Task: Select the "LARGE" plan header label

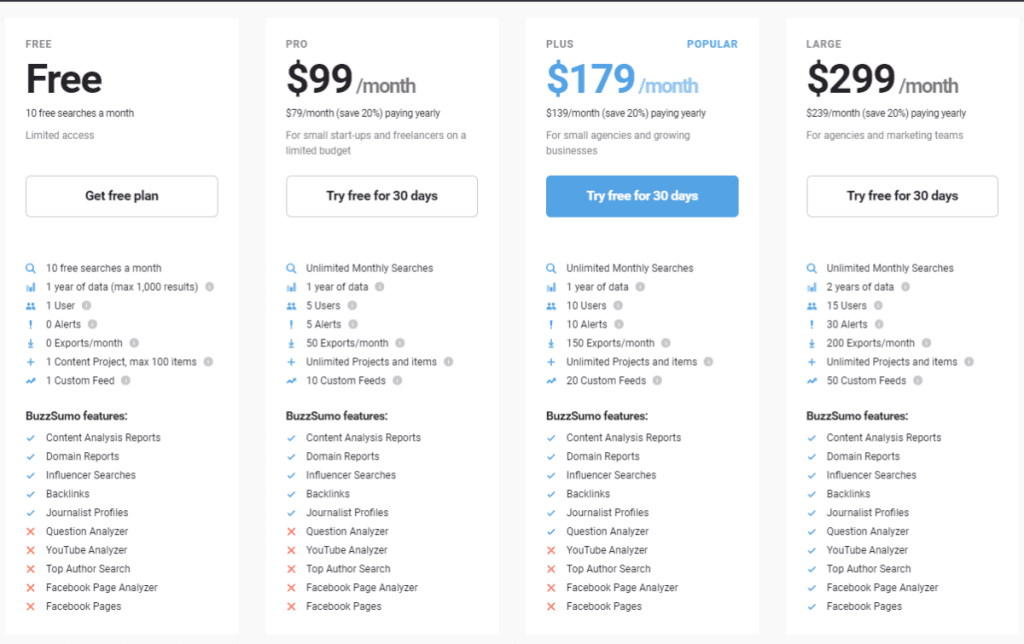Action: (x=823, y=44)
